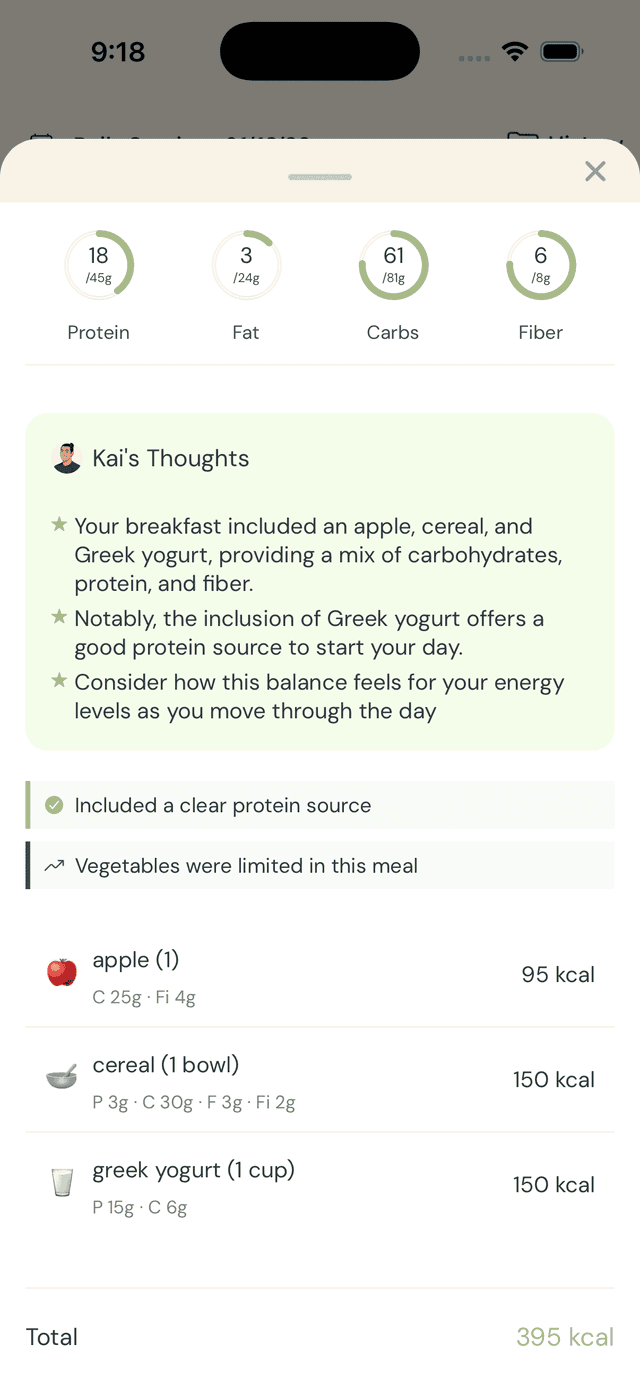Select the Fat progress ring
The width and height of the screenshot is (640, 1391).
tap(246, 264)
